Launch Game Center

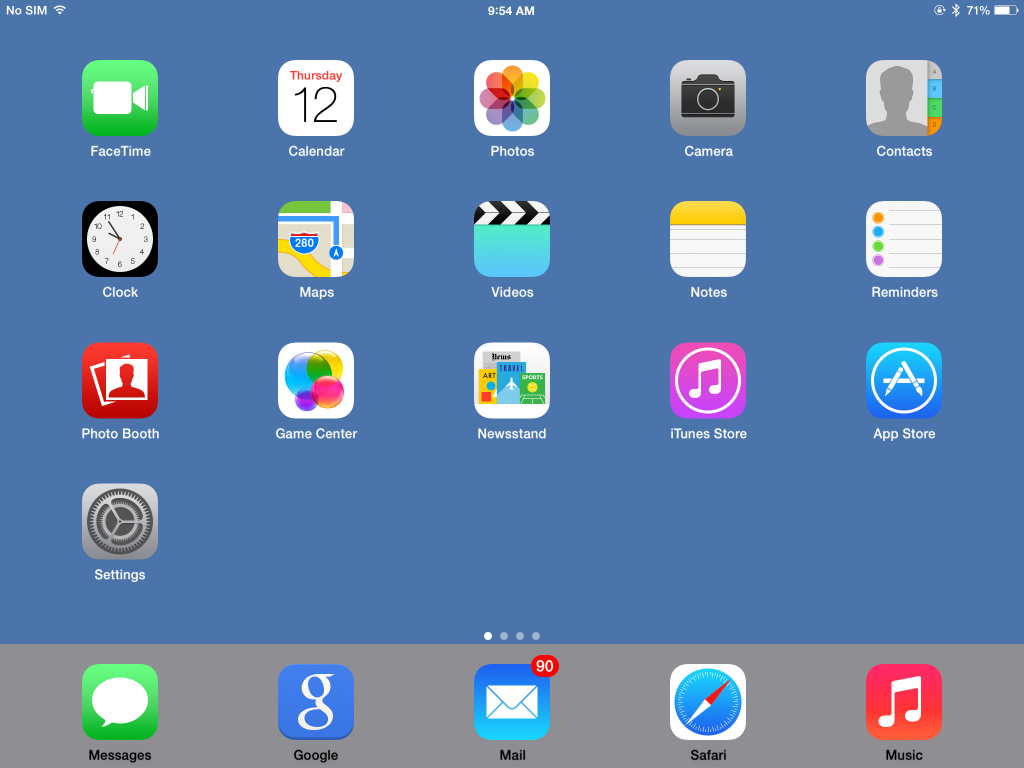point(316,380)
